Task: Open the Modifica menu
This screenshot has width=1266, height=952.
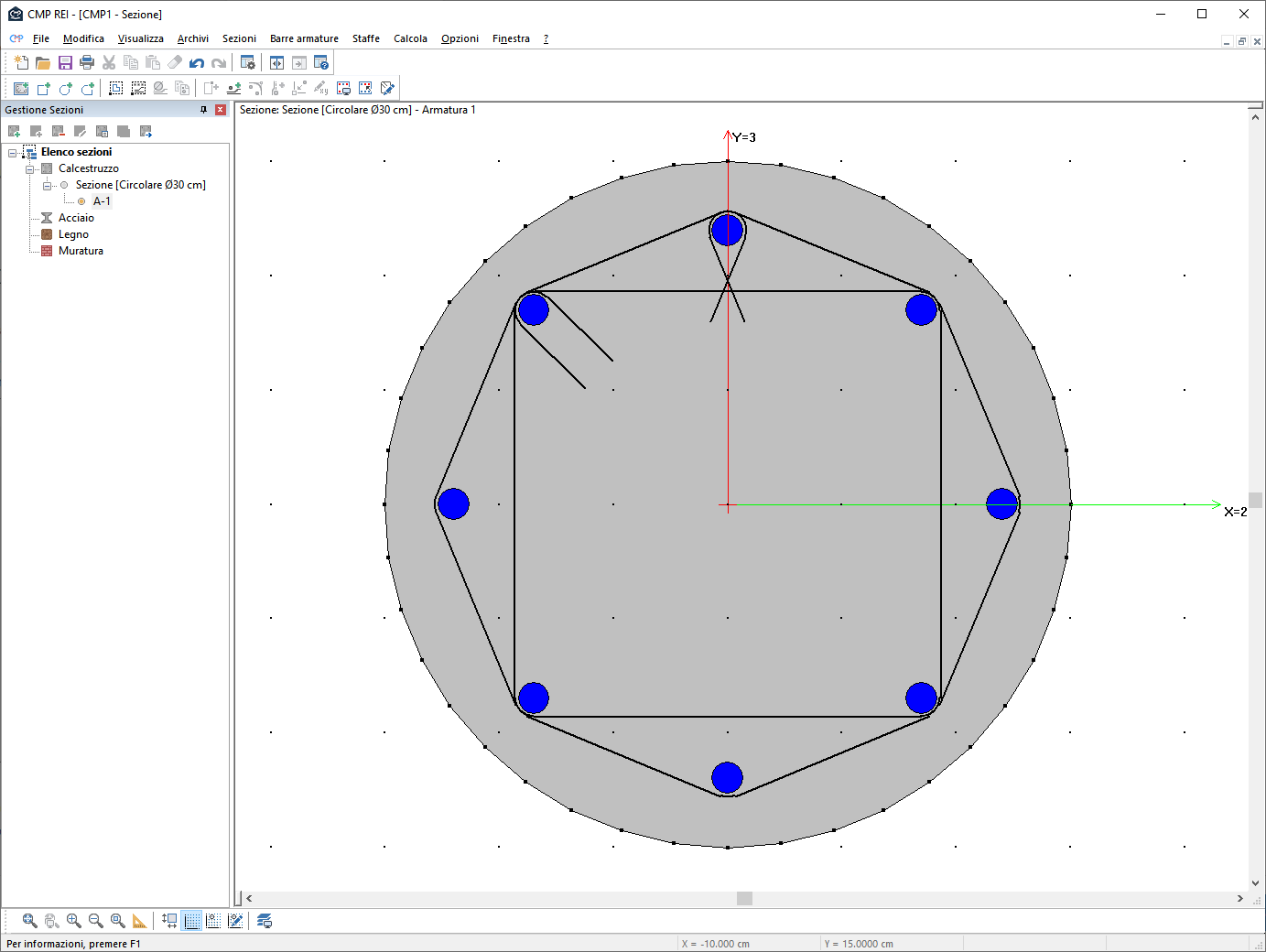Action: point(83,38)
